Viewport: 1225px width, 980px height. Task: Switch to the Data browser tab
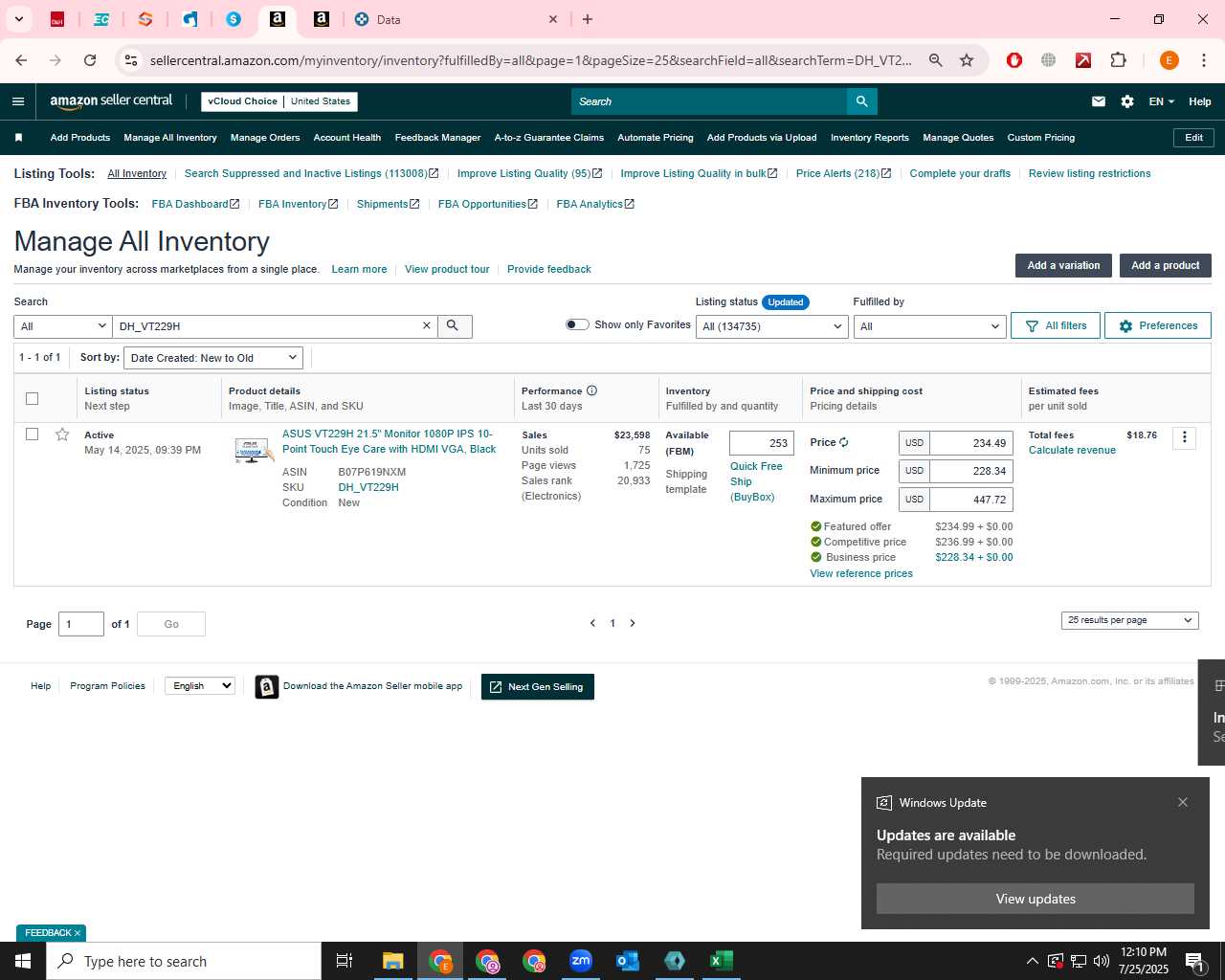tap(456, 19)
